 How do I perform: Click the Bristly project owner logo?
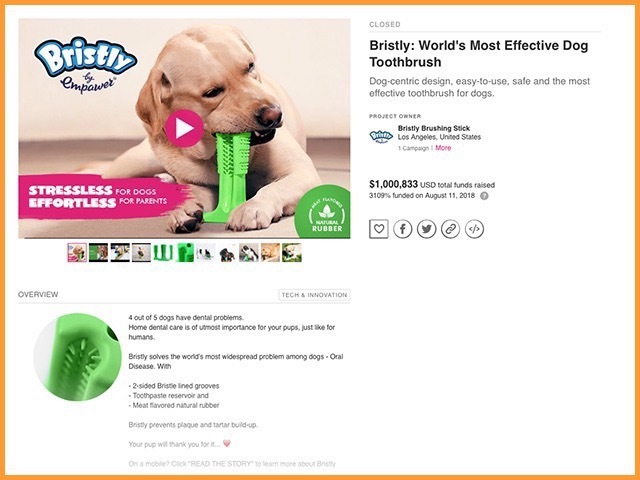tap(381, 136)
